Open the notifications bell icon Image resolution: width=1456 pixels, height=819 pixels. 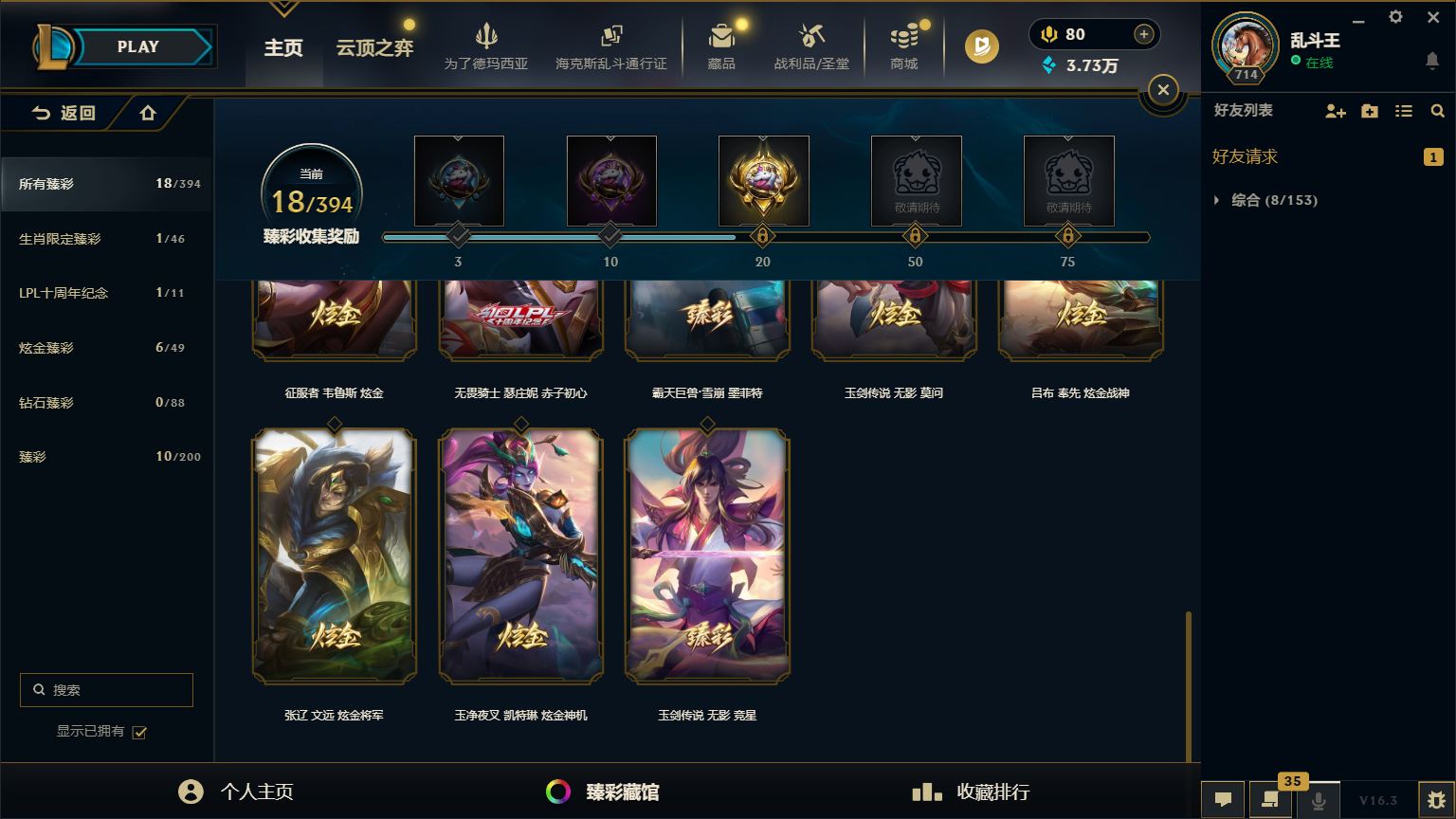click(x=1432, y=61)
